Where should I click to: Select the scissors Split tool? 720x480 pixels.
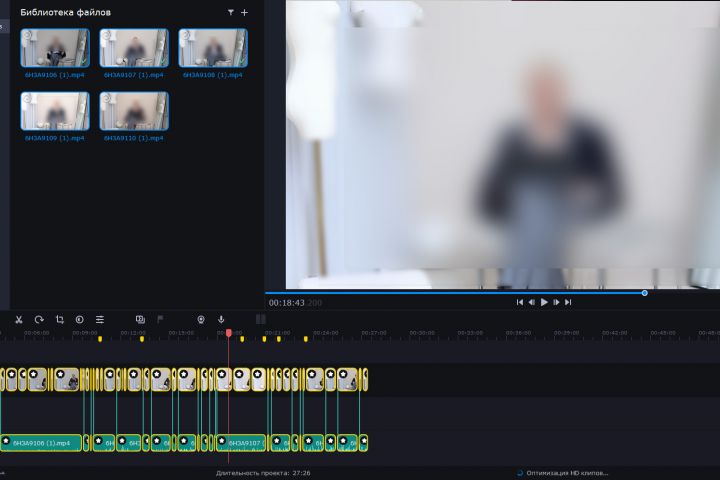pyautogui.click(x=19, y=320)
